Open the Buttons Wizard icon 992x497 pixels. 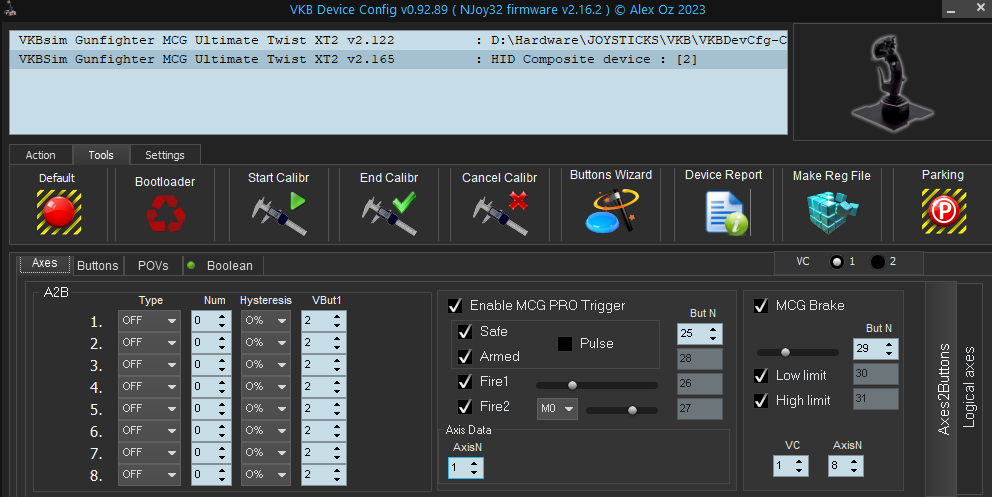tap(611, 211)
